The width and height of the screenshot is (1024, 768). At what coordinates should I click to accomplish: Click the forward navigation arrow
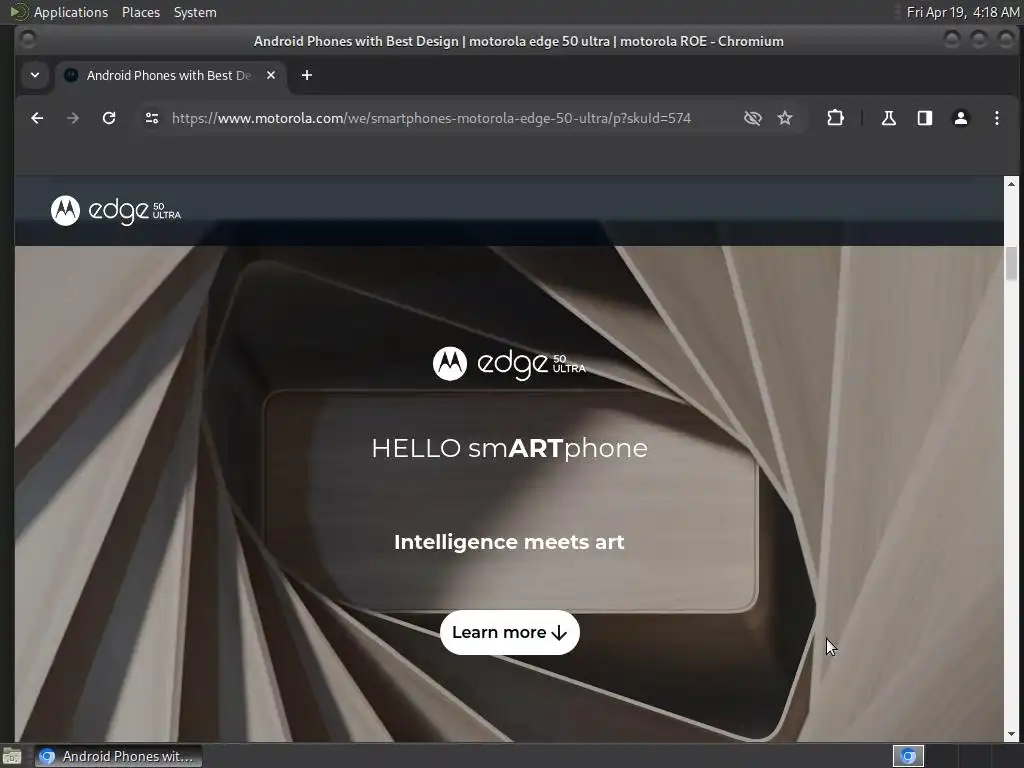73,118
